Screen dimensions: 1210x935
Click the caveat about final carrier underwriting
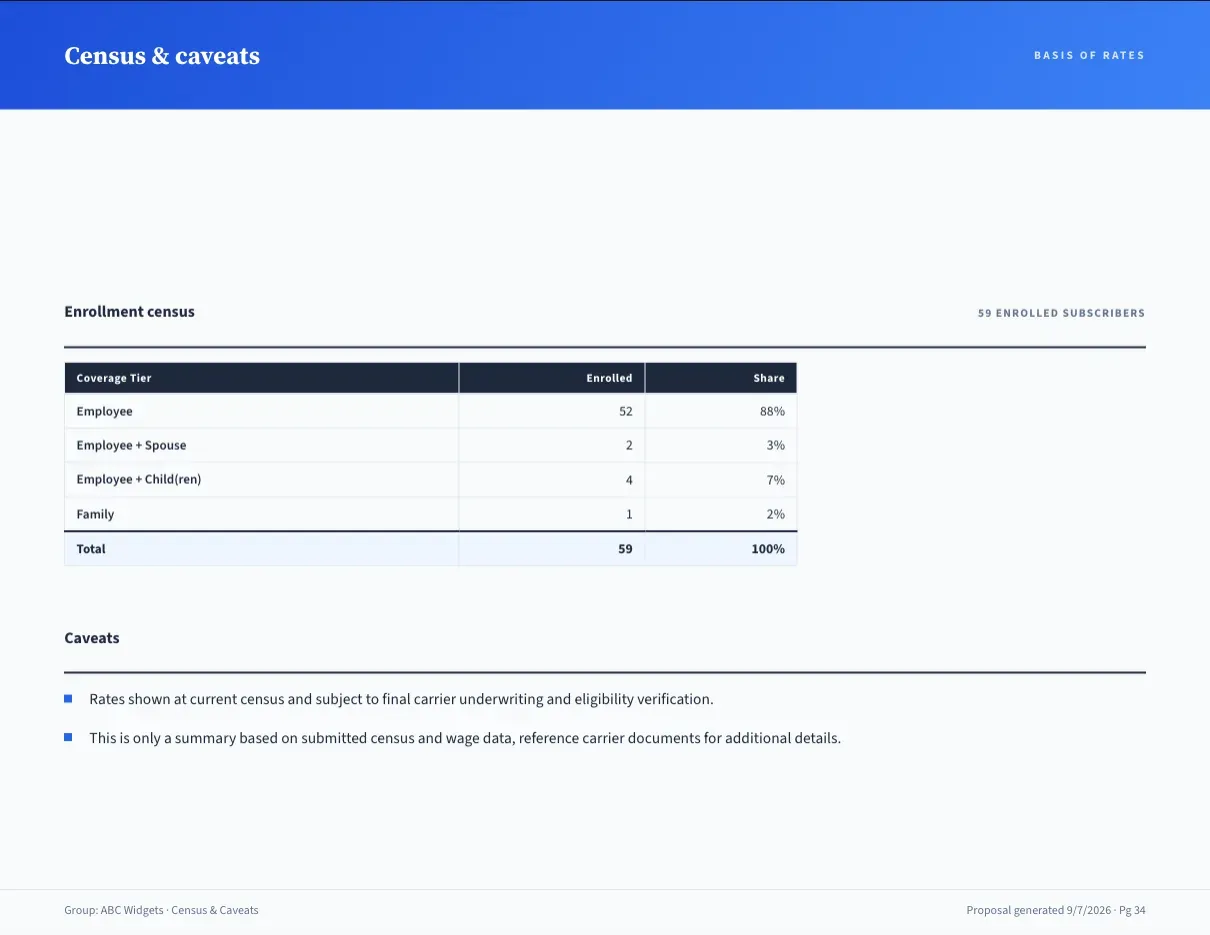click(401, 699)
